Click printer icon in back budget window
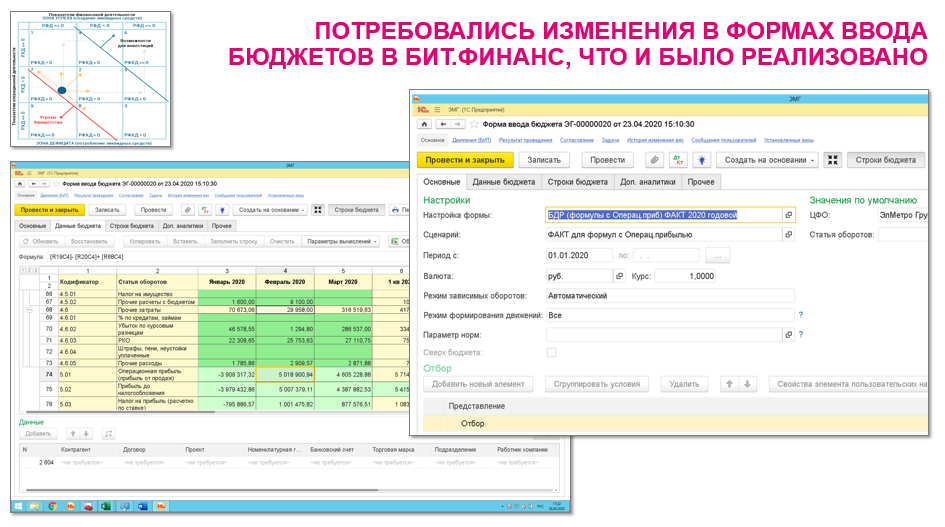Screen dimensions: 945x527 (x=395, y=210)
